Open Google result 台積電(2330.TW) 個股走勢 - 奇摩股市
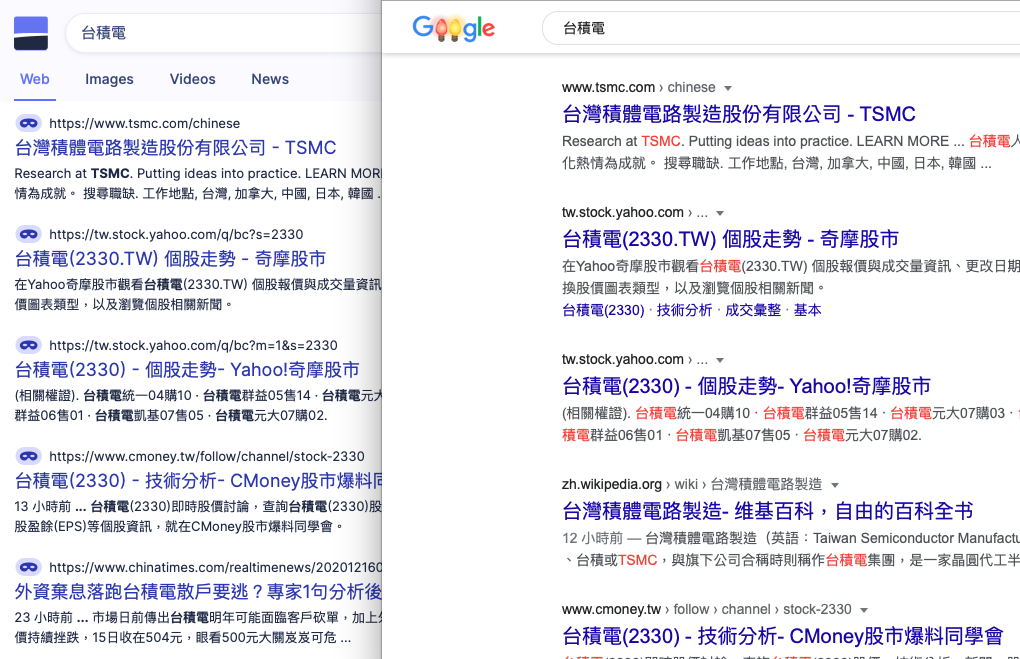Image resolution: width=1020 pixels, height=659 pixels. coord(730,239)
